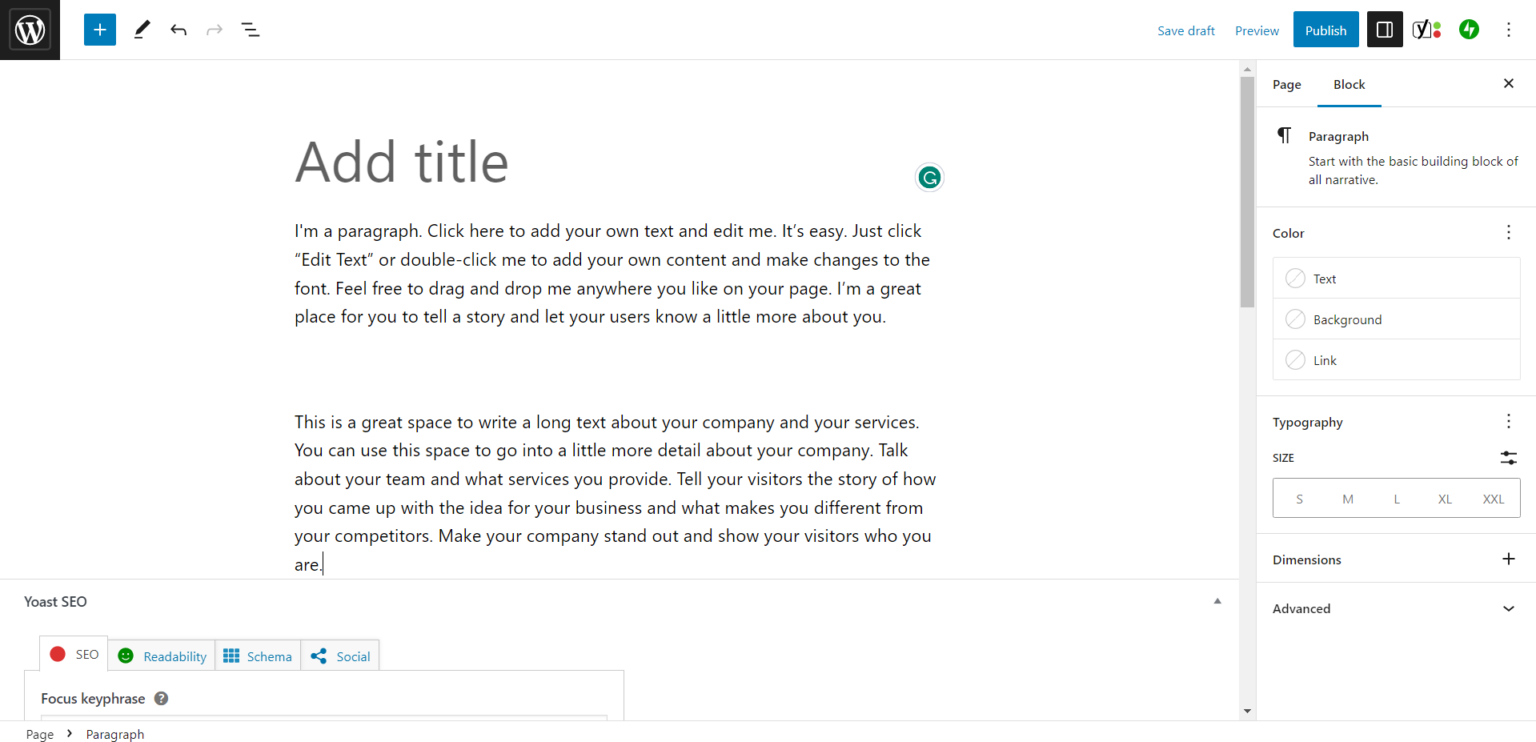
Task: Collapse the Yoast SEO panel
Action: point(1217,600)
